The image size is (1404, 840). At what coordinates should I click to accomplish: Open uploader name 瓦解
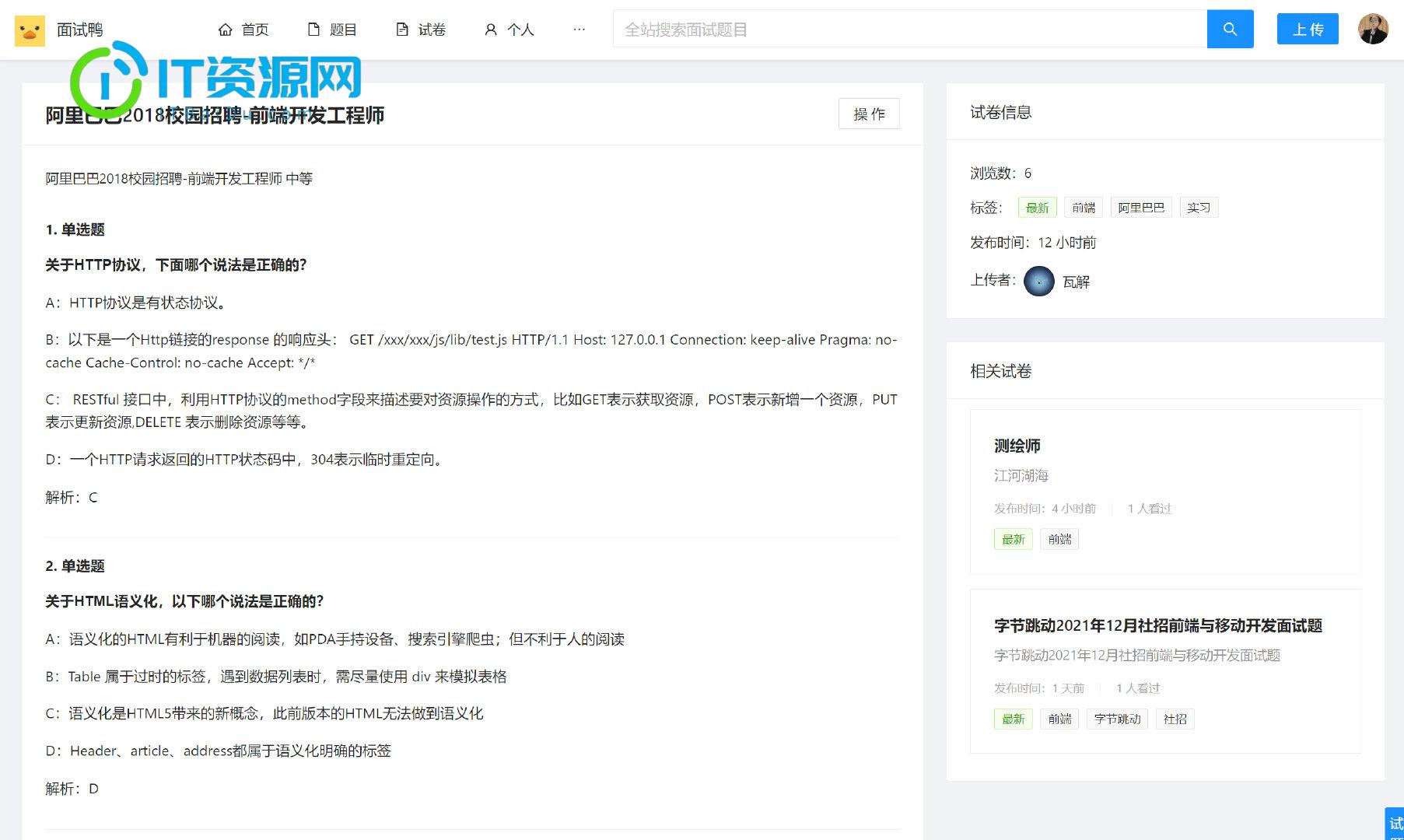(1076, 282)
